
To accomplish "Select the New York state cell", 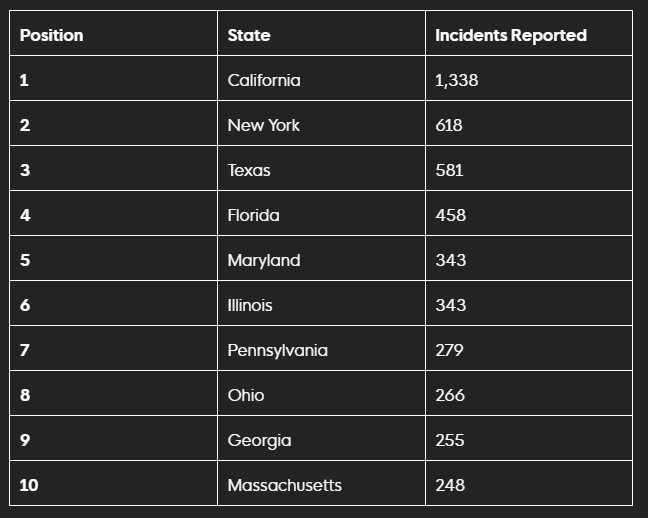I will 264,125.
